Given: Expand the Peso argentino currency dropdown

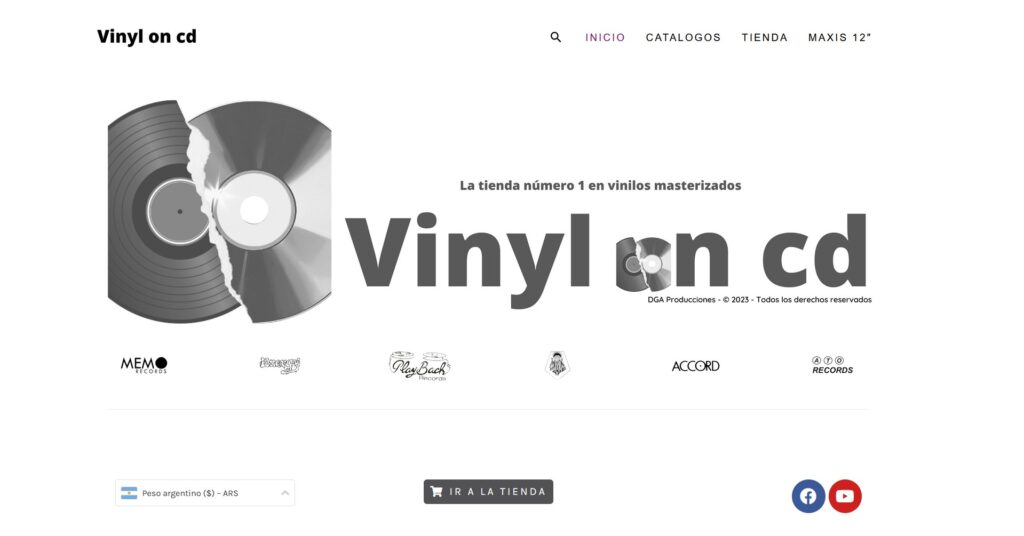Looking at the screenshot, I should pos(205,493).
